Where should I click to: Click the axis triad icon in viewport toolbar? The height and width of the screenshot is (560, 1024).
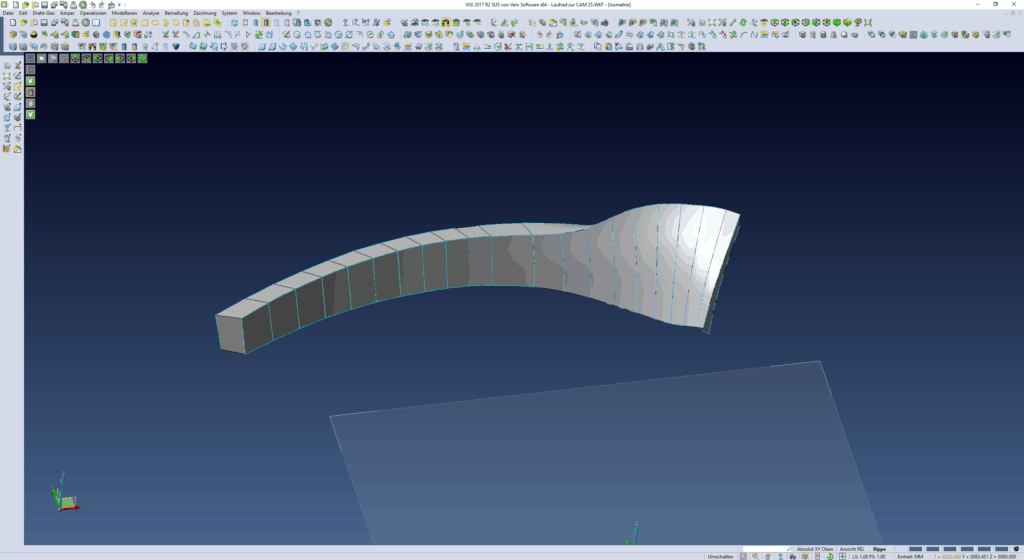click(64, 58)
